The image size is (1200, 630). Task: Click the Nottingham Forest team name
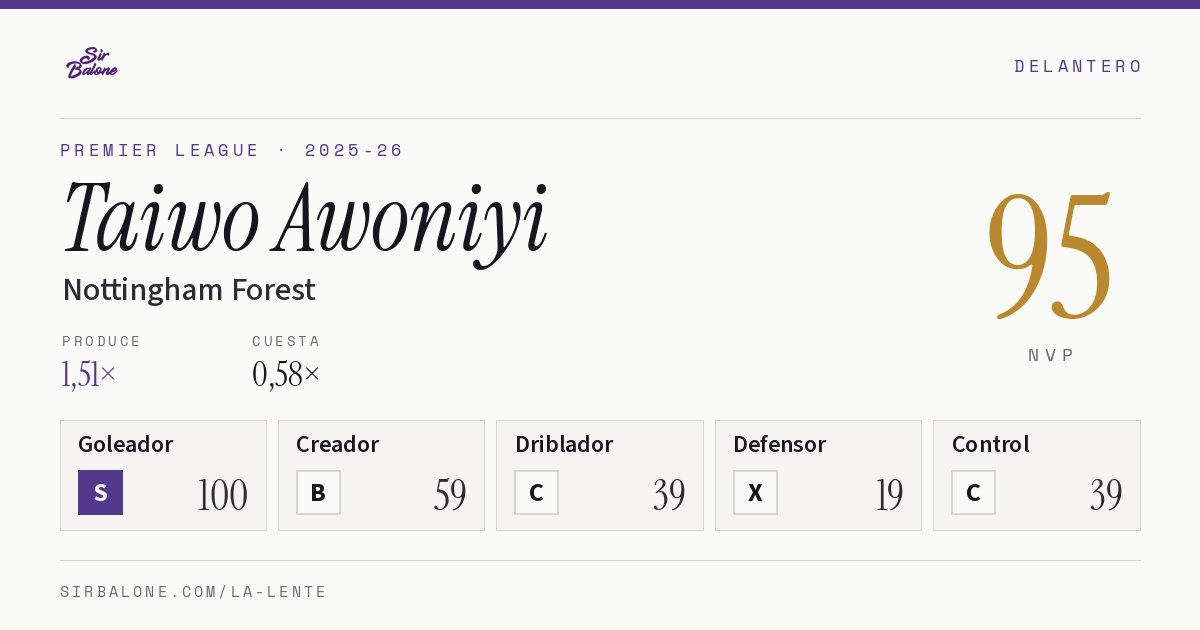[189, 290]
